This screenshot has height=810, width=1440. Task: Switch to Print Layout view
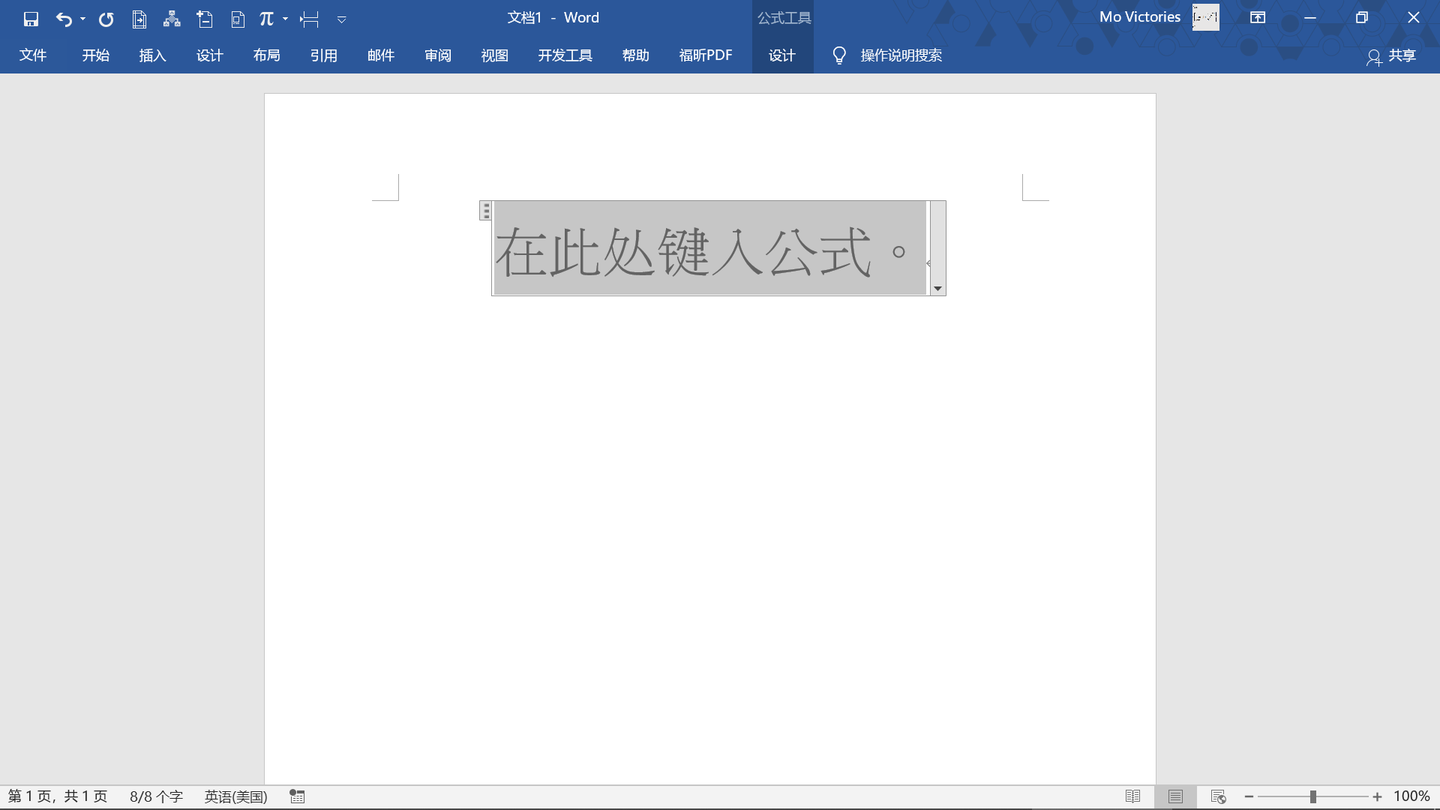(1176, 797)
